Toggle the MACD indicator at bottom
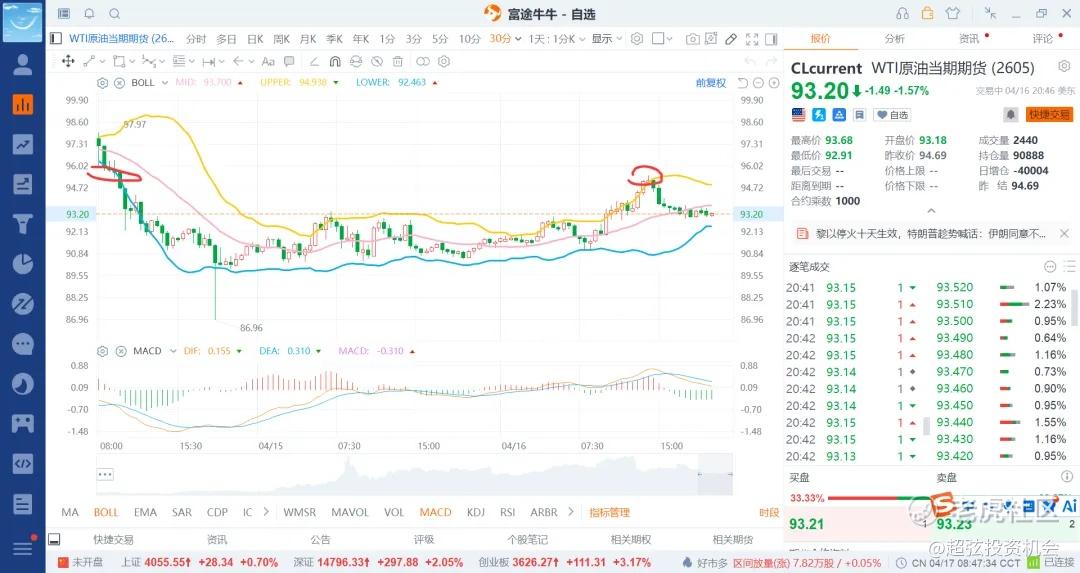Viewport: 1080px width, 573px height. click(x=435, y=512)
